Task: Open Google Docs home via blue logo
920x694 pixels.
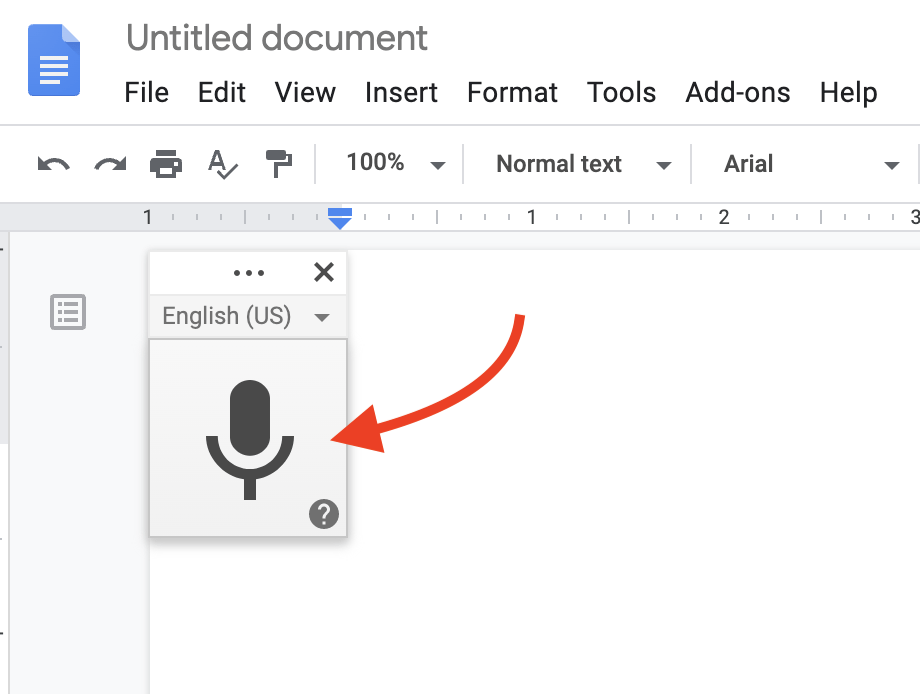Action: point(54,61)
